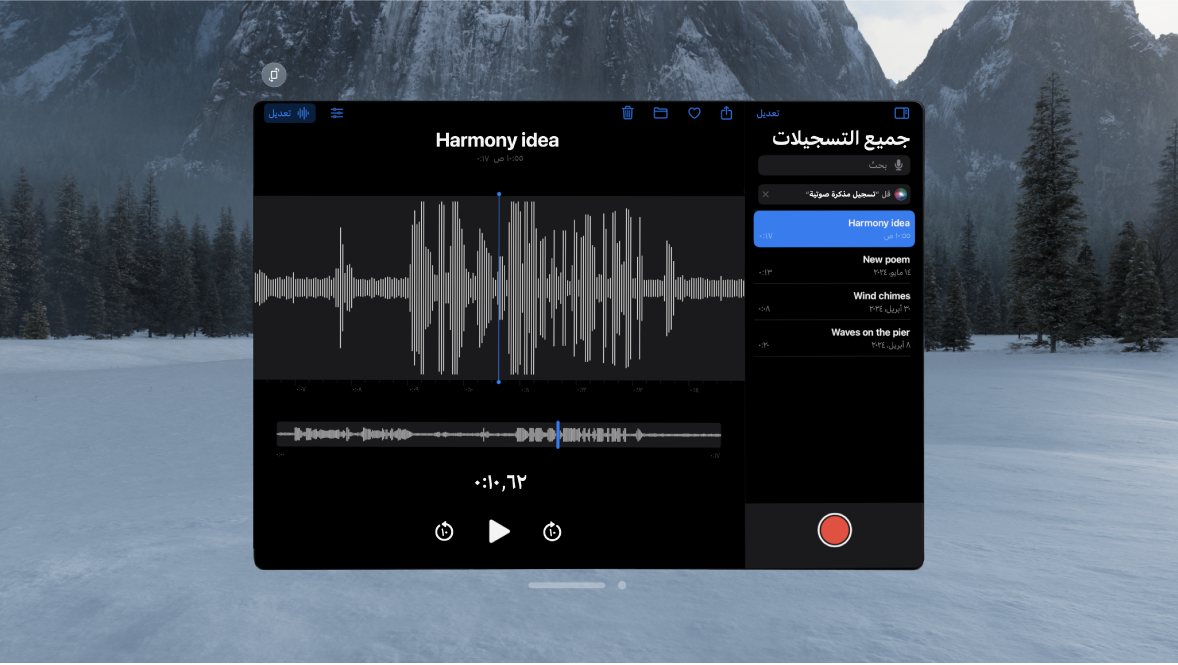Click the window bar beneath the app
Image resolution: width=1178 pixels, height=665 pixels.
pyautogui.click(x=566, y=585)
